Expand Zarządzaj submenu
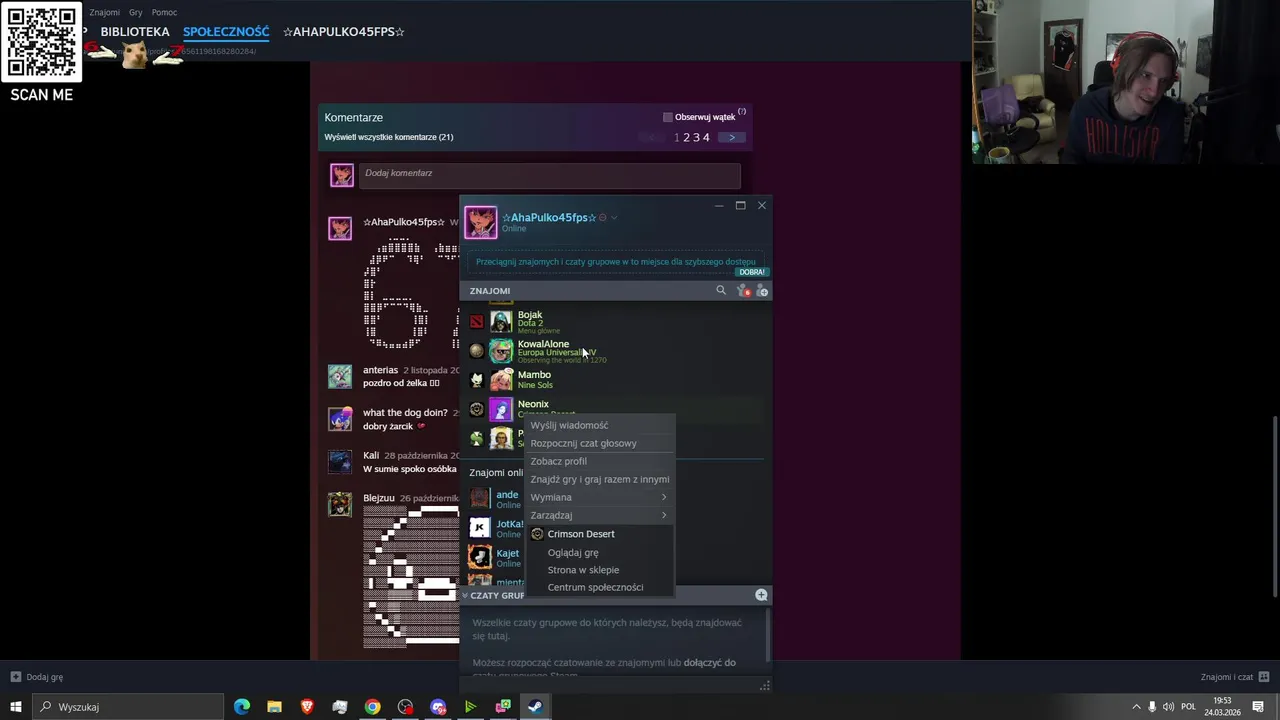Viewport: 1280px width, 720px height. (x=599, y=515)
